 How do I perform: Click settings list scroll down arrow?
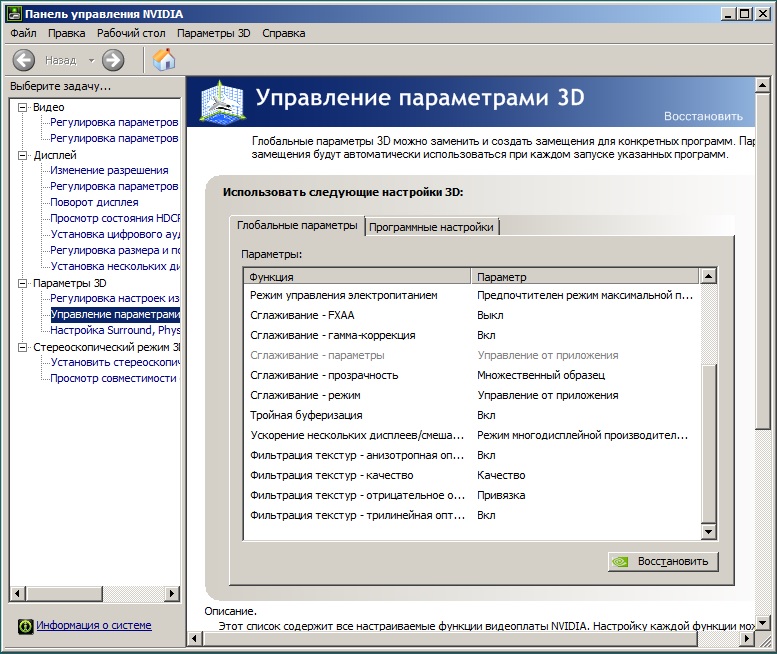[709, 532]
